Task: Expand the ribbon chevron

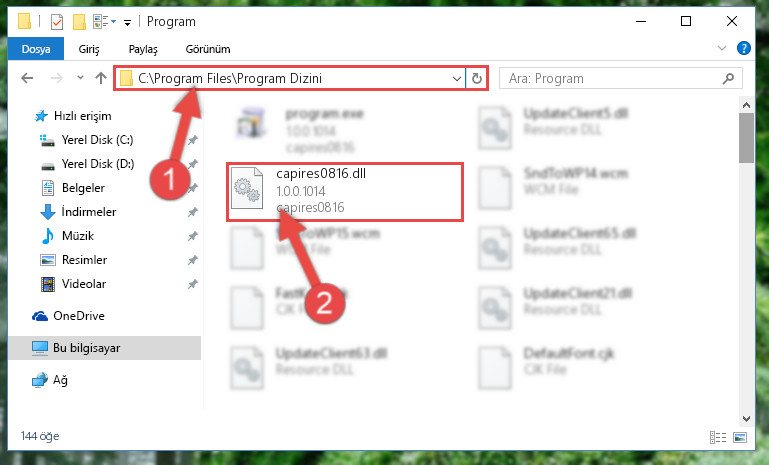Action: (721, 48)
